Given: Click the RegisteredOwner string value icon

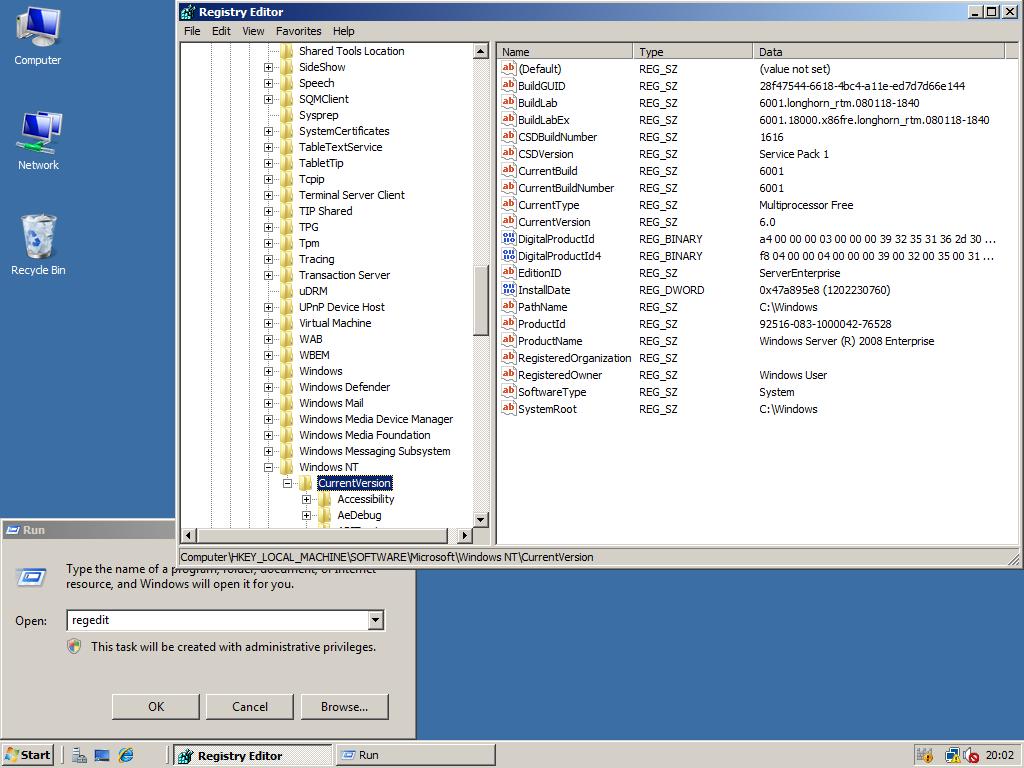Looking at the screenshot, I should [x=509, y=374].
